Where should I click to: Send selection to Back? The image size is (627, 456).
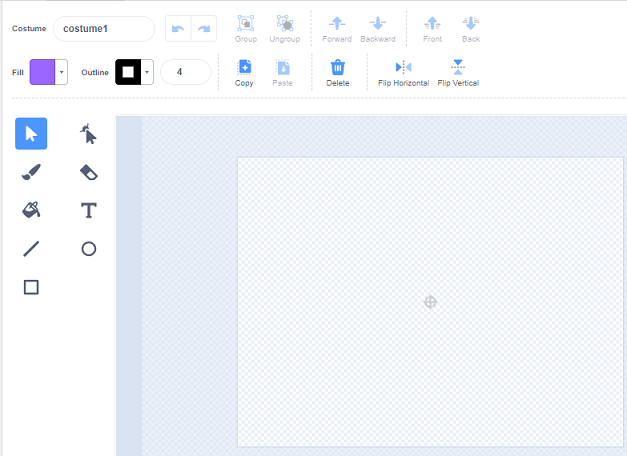pos(471,29)
